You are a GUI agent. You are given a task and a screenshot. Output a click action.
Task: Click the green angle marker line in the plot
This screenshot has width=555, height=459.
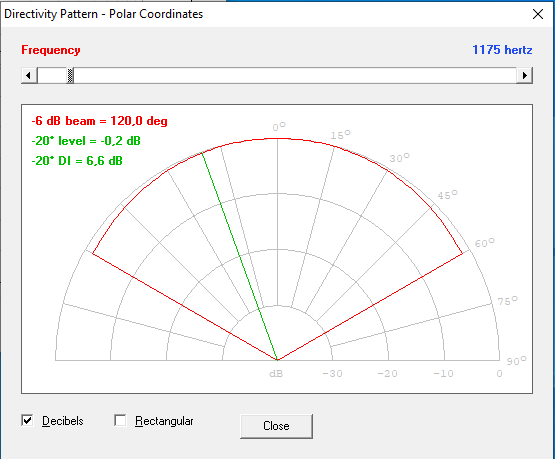coord(239,256)
